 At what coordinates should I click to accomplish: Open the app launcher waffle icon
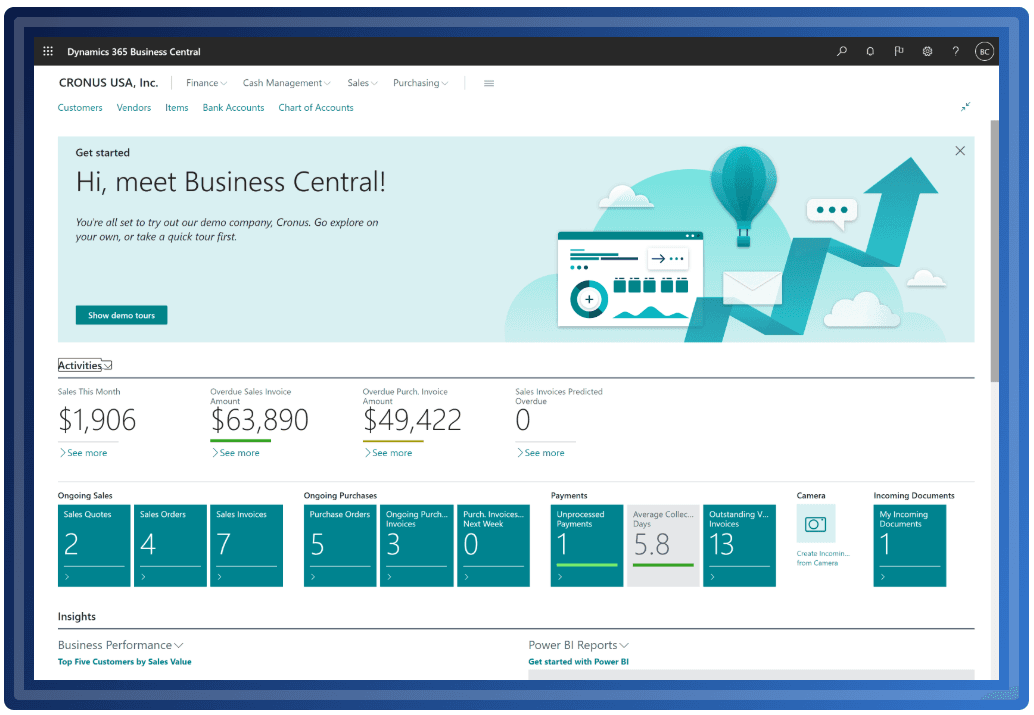(x=48, y=51)
